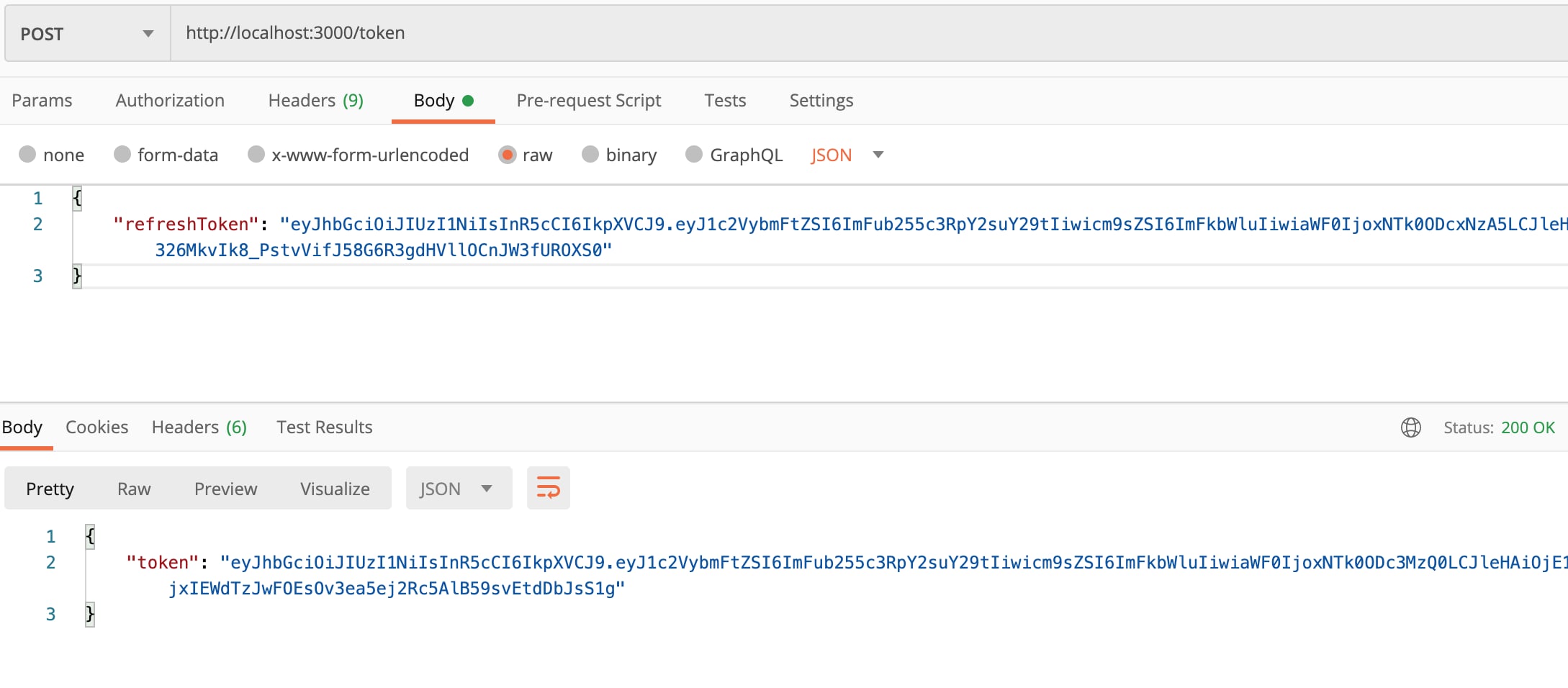The image size is (1568, 688).
Task: Switch to the Tests tab
Action: click(x=725, y=101)
